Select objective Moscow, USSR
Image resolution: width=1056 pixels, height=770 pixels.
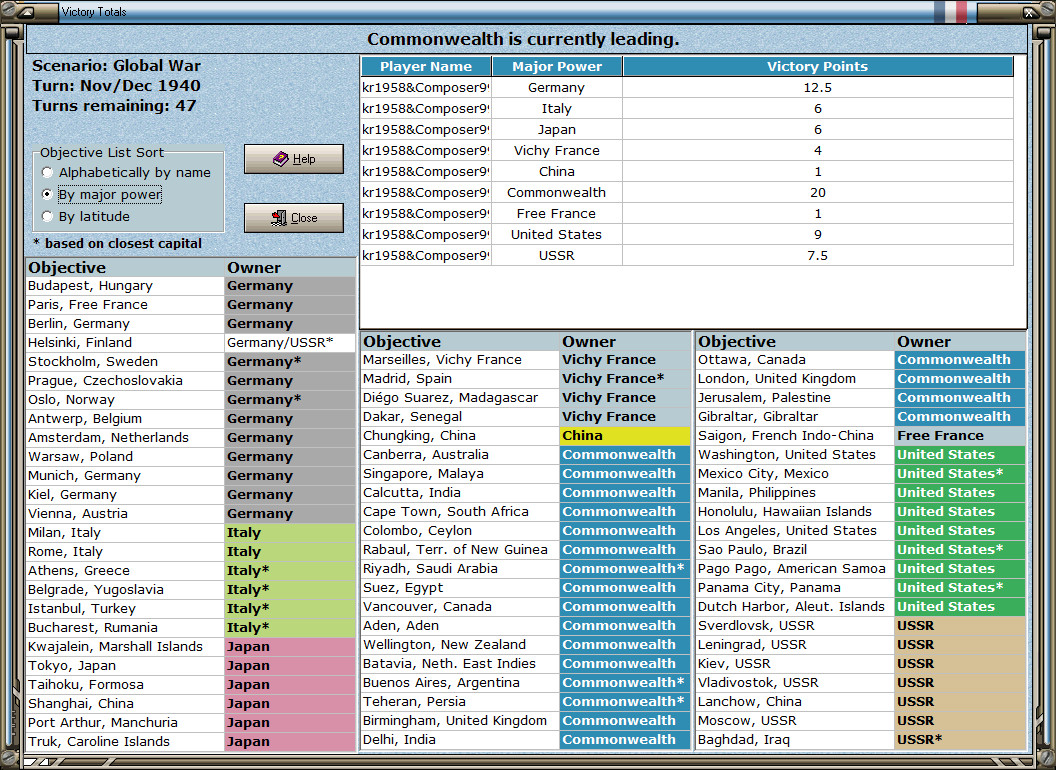795,721
